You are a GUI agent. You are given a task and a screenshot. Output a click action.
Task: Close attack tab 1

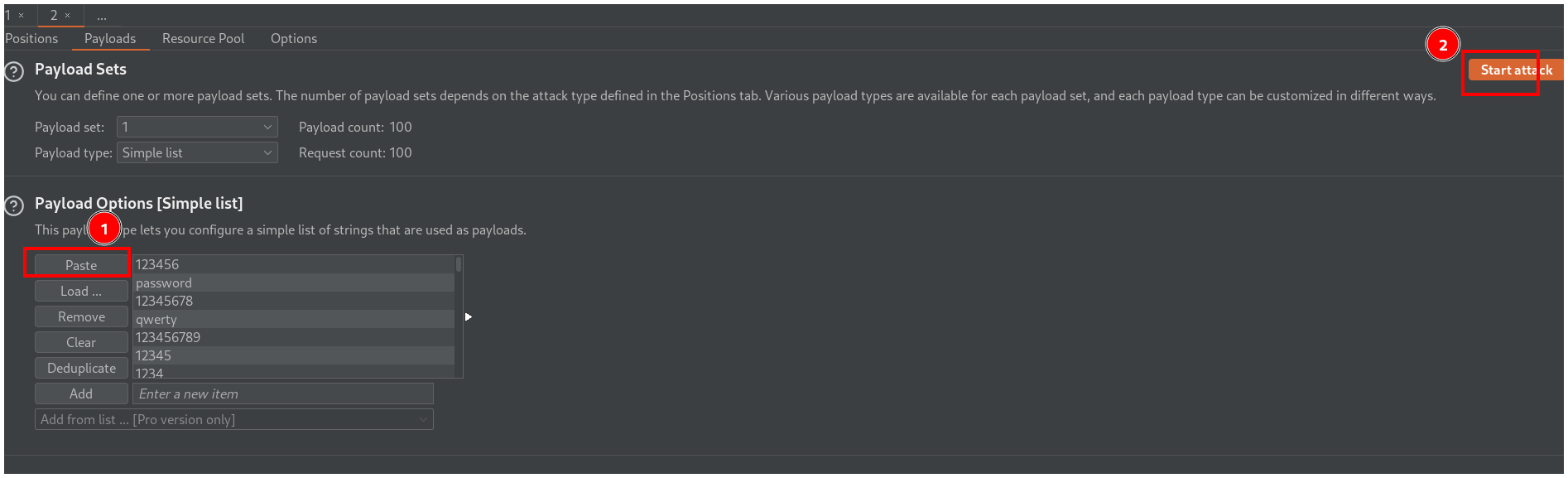pos(22,16)
